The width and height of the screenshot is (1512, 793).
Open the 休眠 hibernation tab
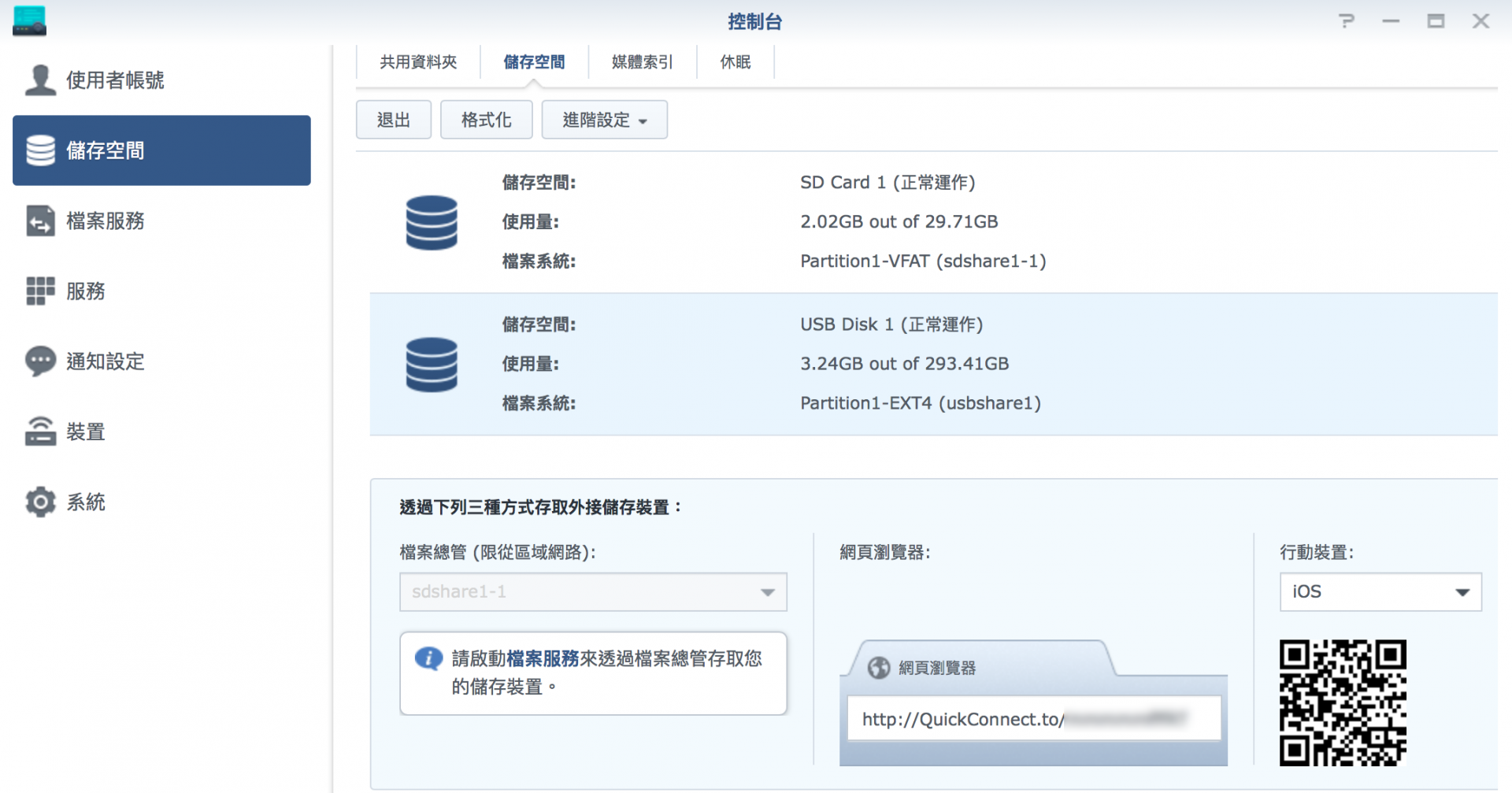(736, 62)
